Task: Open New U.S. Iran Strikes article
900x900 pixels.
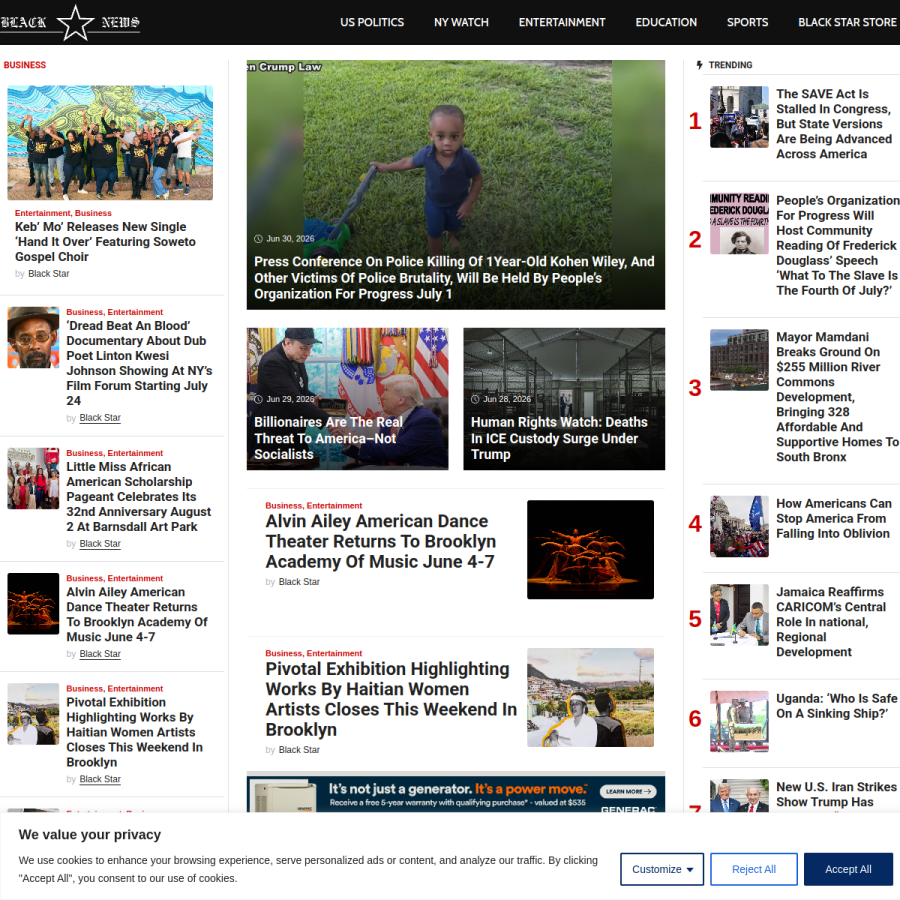Action: coord(836,794)
